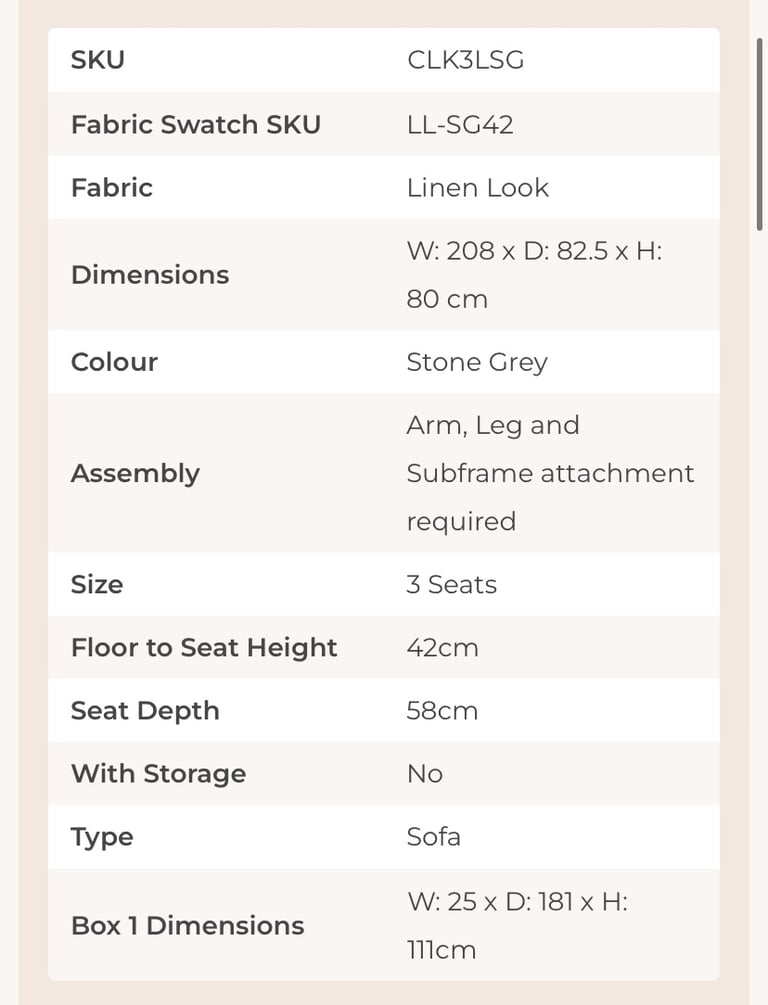Screen dimensions: 768x1005
Task: Click the Dimensions row label
Action: pyautogui.click(x=150, y=275)
